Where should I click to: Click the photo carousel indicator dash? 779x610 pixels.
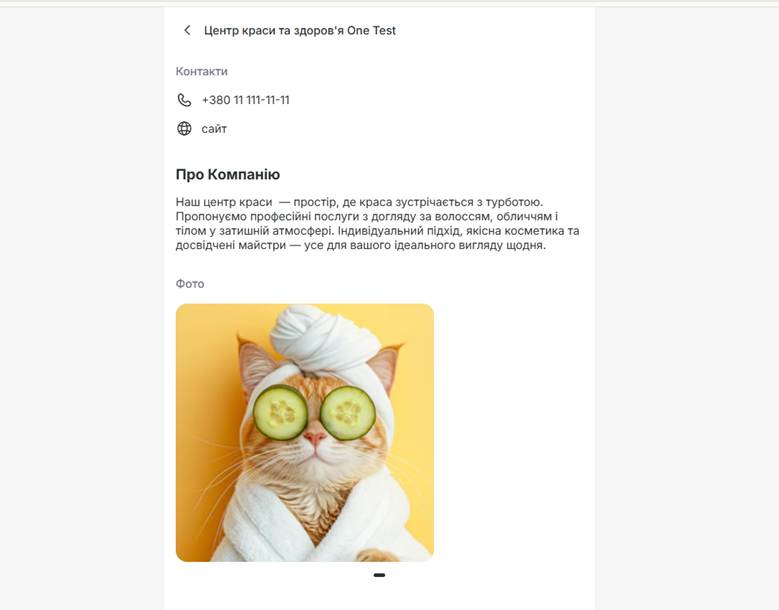point(379,575)
